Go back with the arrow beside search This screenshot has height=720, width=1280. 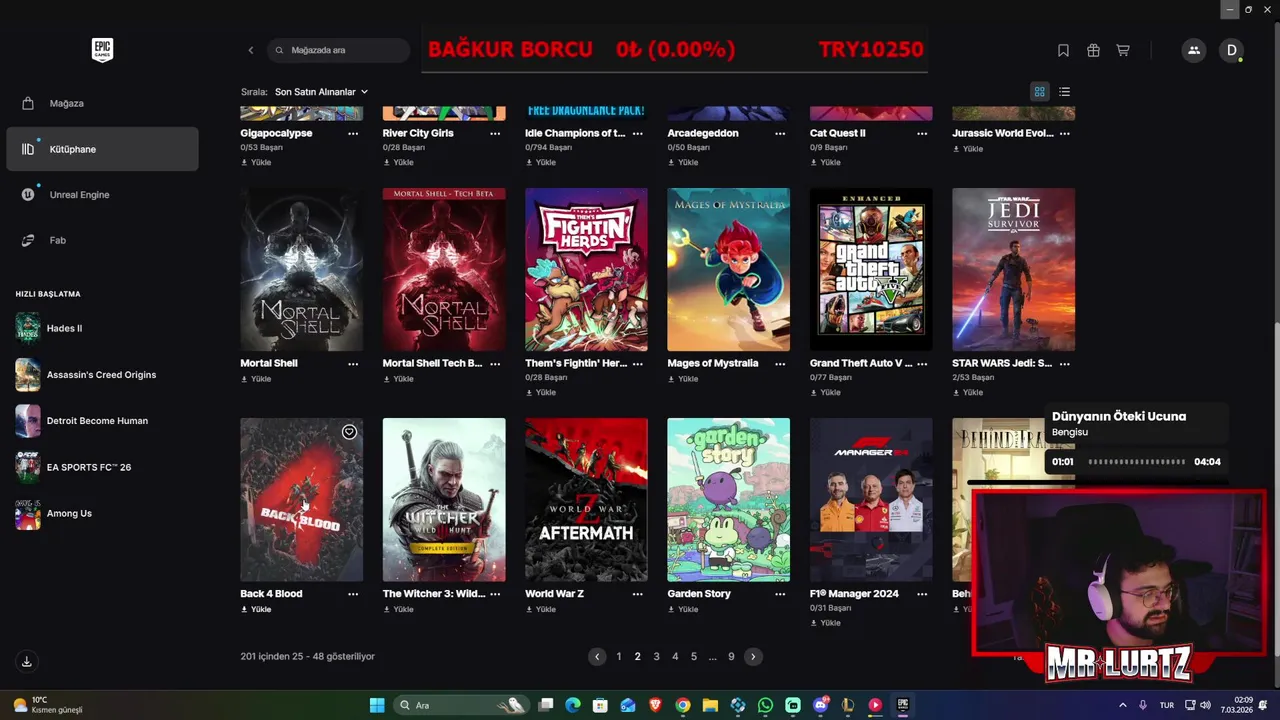(x=251, y=50)
